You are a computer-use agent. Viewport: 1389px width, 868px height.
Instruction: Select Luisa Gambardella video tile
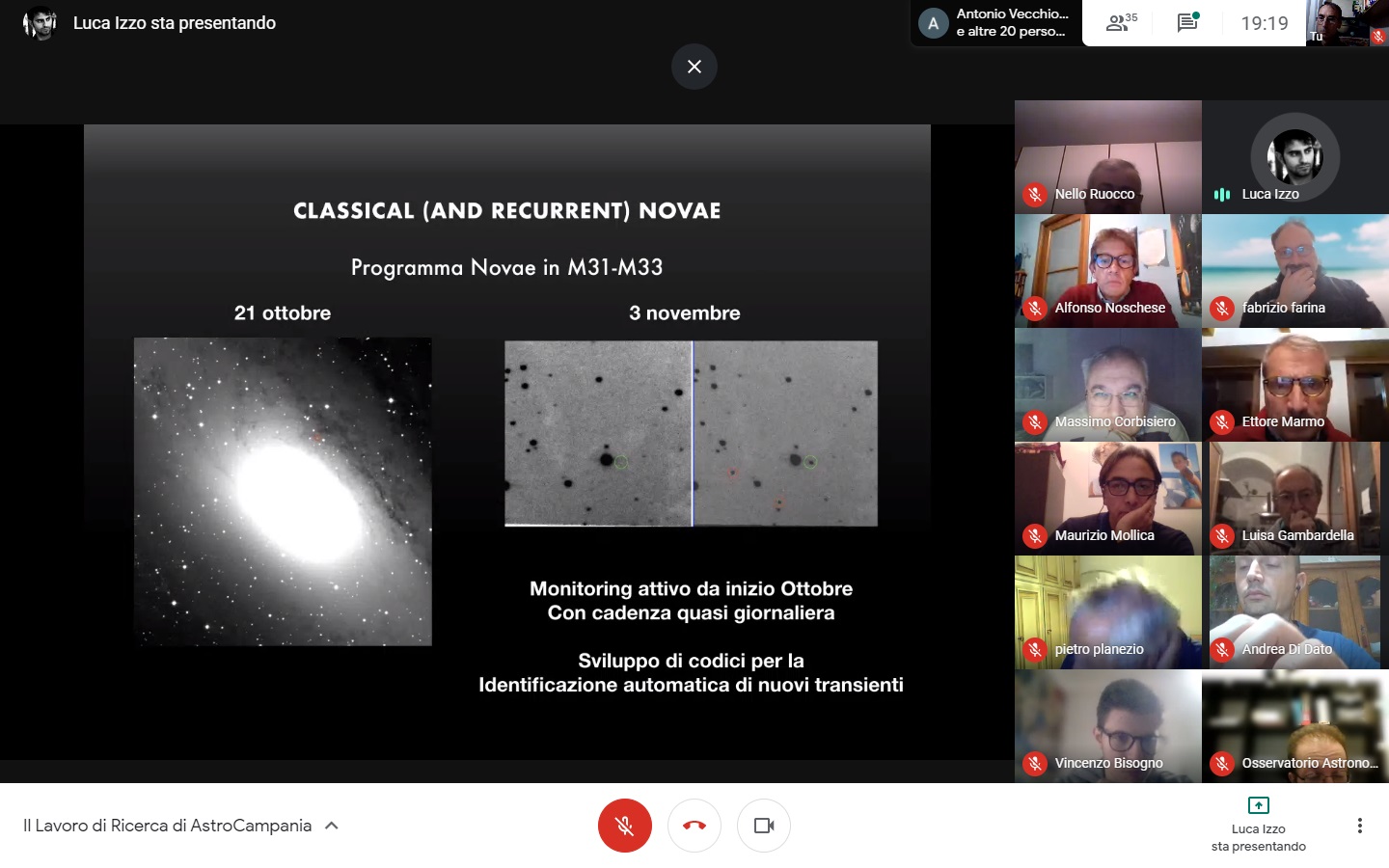coord(1295,499)
